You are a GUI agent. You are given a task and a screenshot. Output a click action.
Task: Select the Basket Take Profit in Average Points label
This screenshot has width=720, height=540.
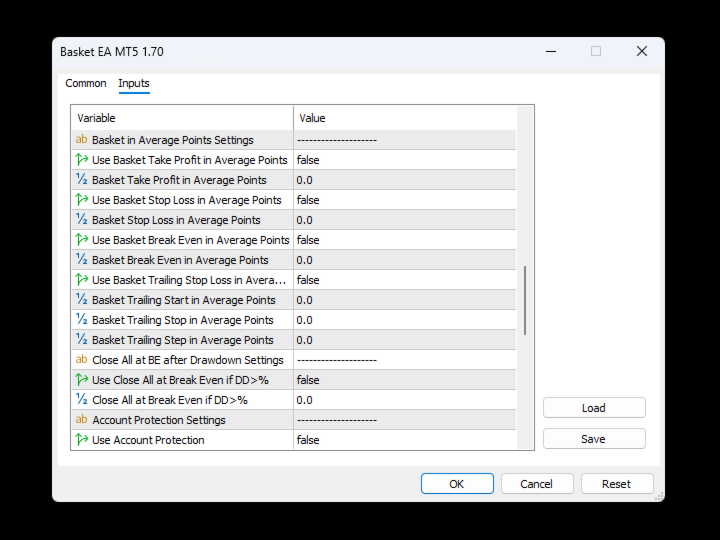pos(179,180)
